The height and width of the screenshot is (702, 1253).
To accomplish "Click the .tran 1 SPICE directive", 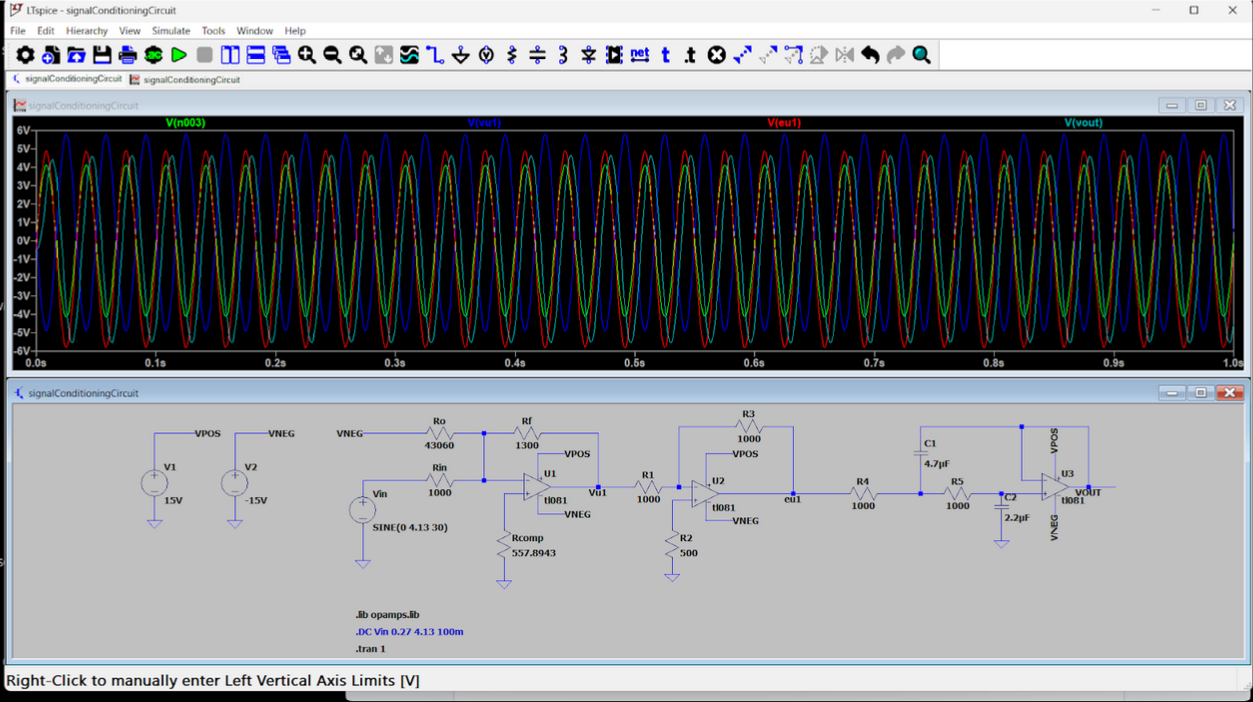I will (370, 649).
